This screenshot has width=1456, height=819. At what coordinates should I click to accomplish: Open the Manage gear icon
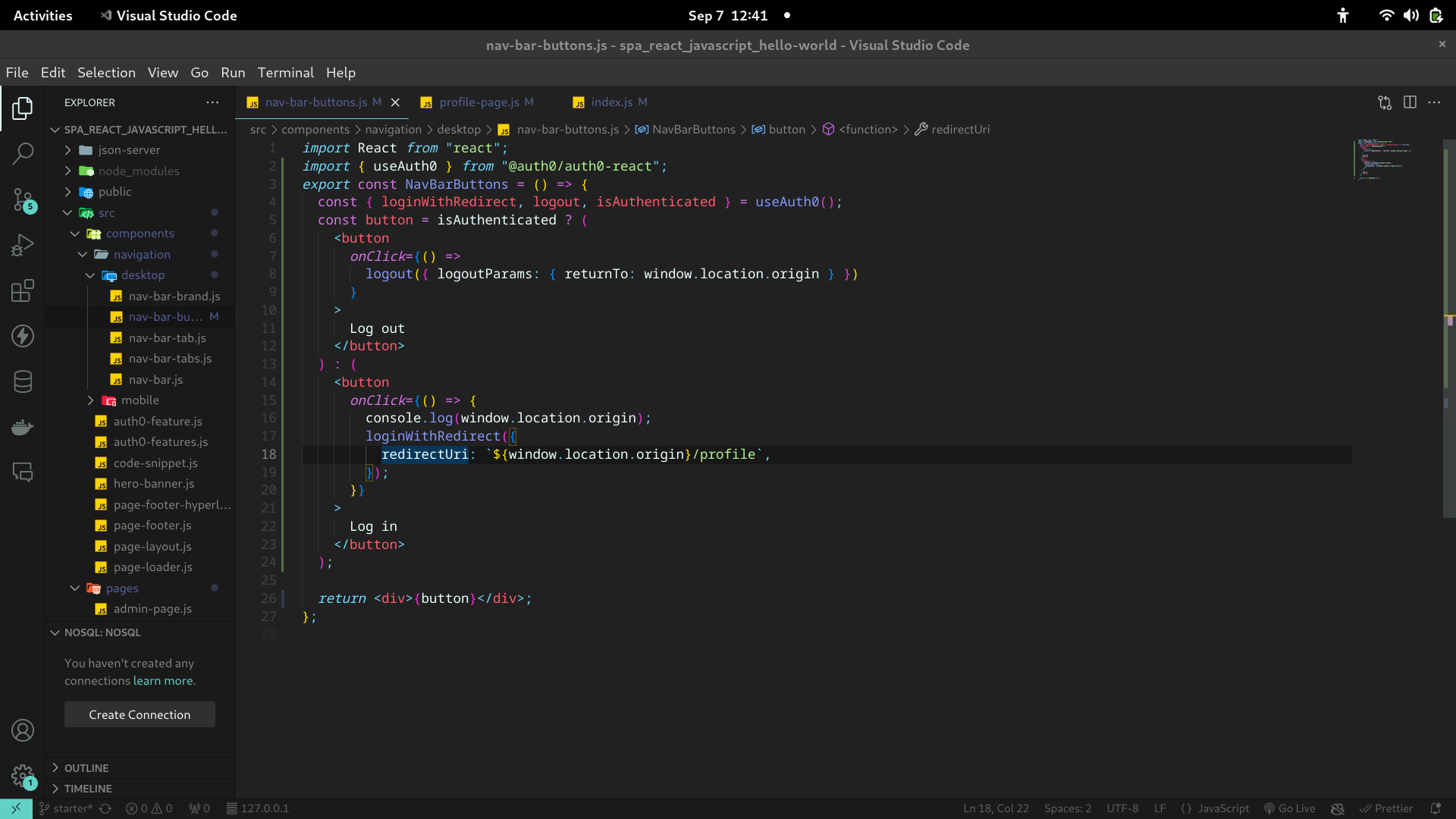pos(23,776)
